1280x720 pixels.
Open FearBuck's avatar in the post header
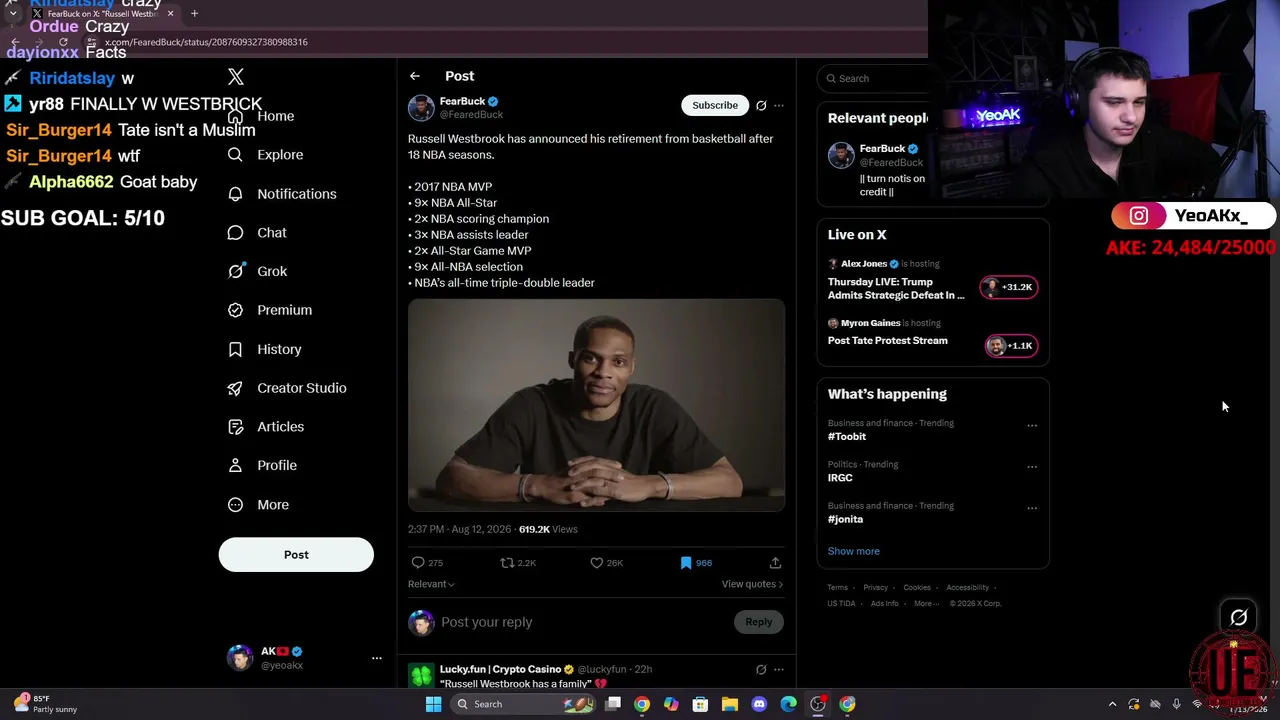(x=421, y=107)
